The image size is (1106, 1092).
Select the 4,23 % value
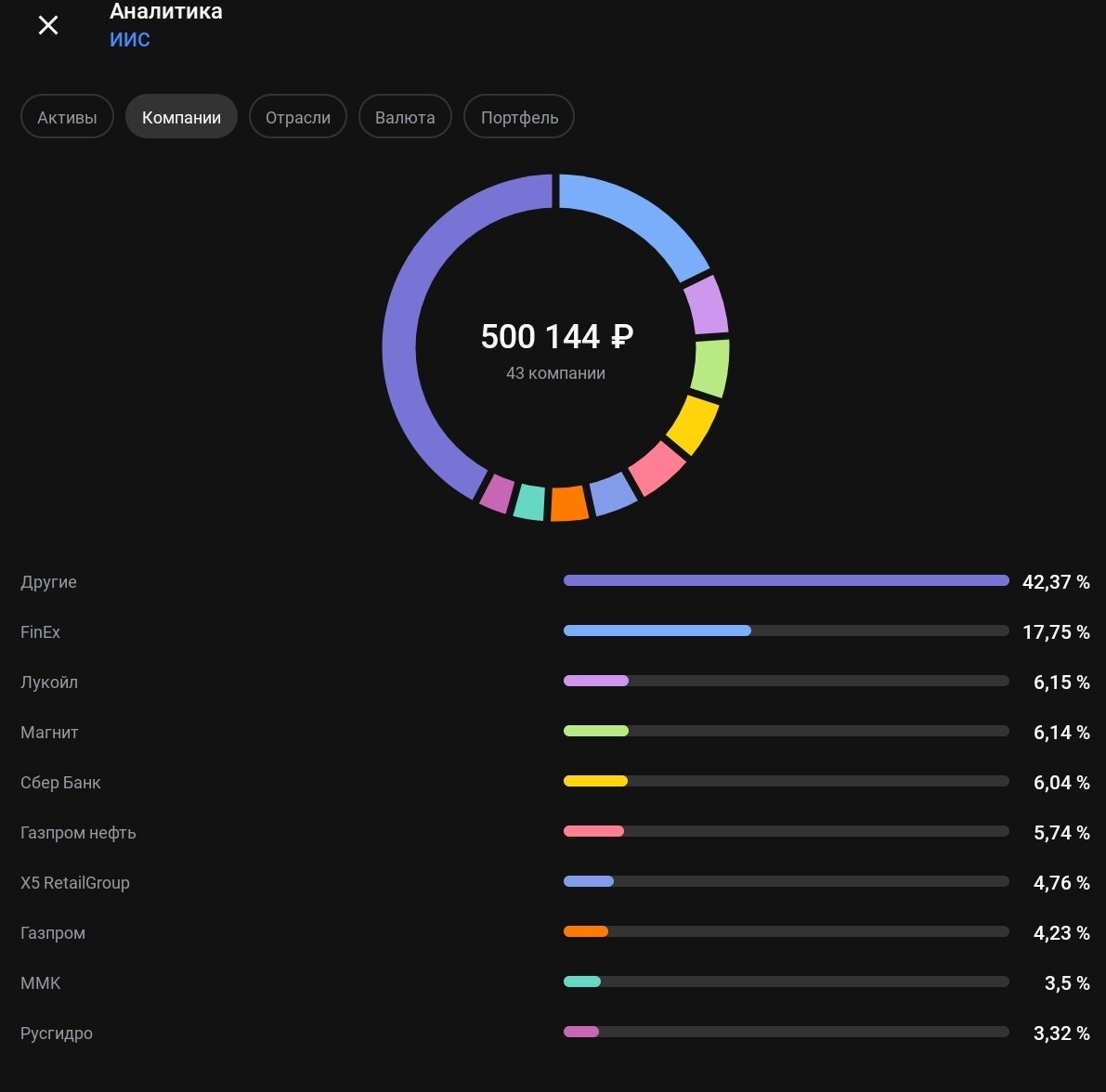tap(1061, 932)
